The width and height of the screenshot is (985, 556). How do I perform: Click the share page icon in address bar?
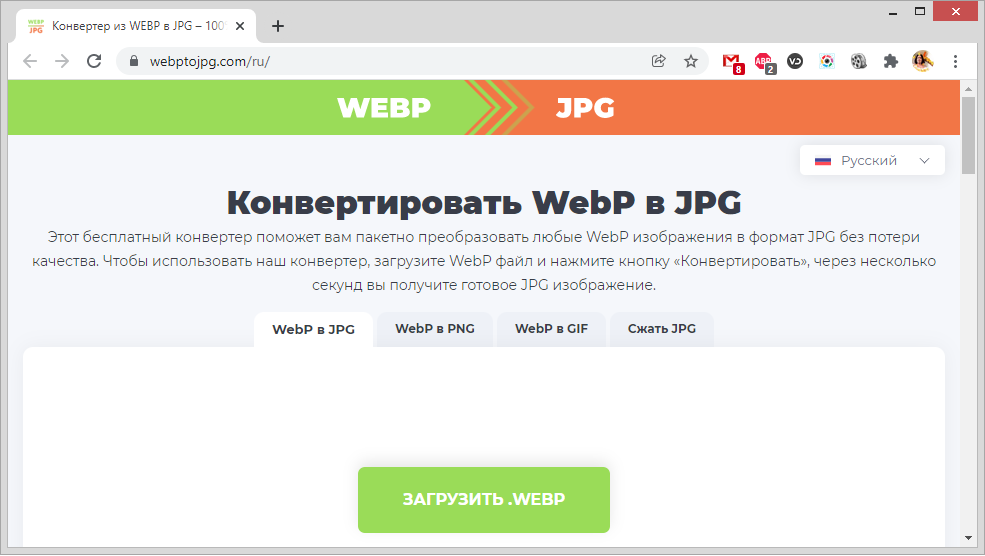tap(658, 61)
